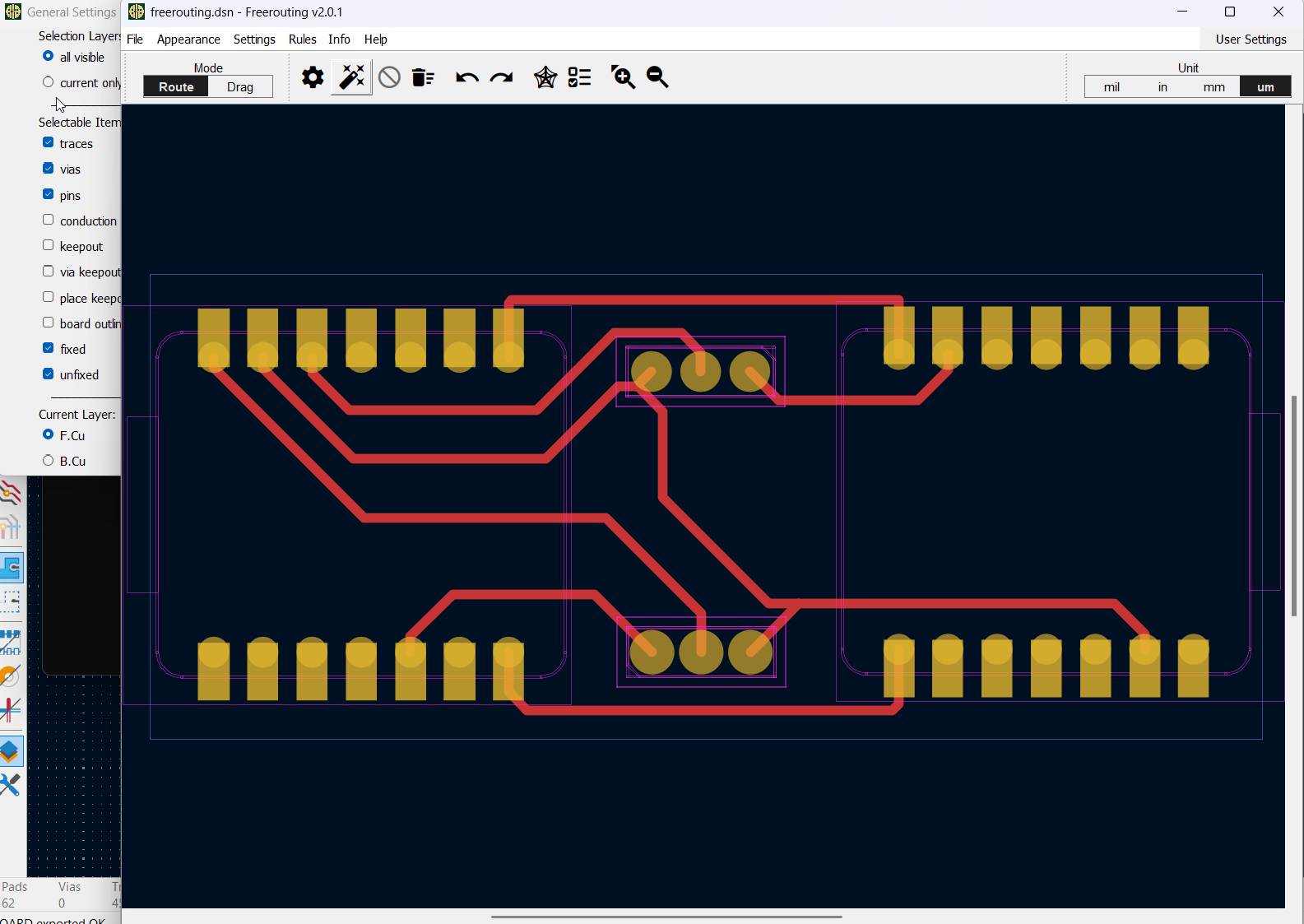Click the "Current Layer:" label
This screenshot has height=924, width=1304.
coord(77,414)
